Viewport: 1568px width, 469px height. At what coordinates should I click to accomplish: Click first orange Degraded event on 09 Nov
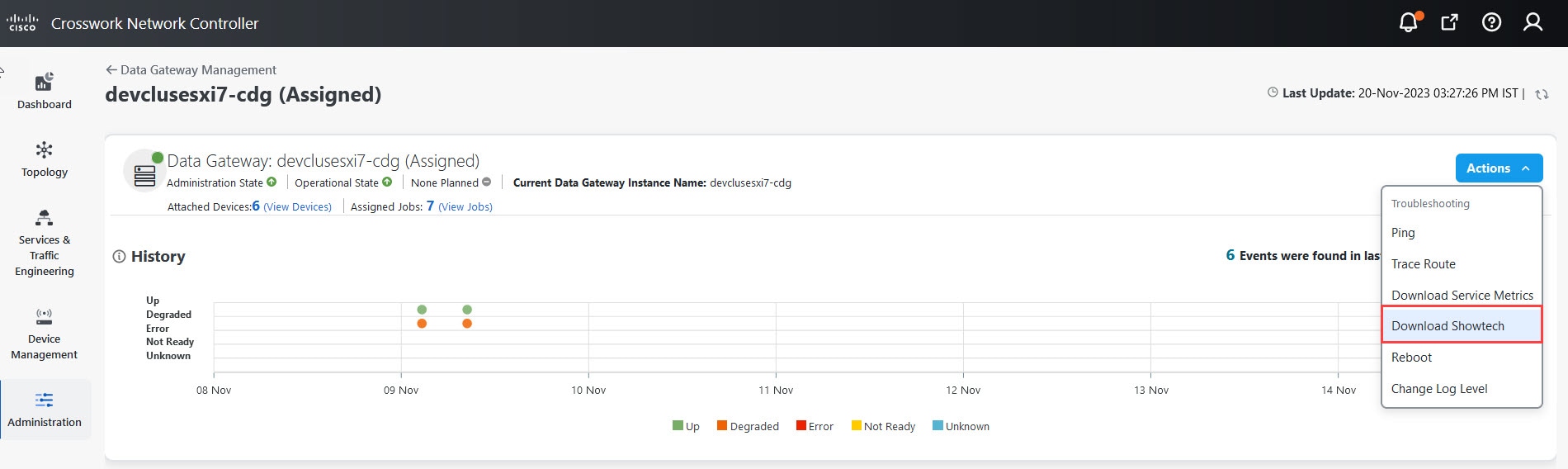(x=422, y=324)
